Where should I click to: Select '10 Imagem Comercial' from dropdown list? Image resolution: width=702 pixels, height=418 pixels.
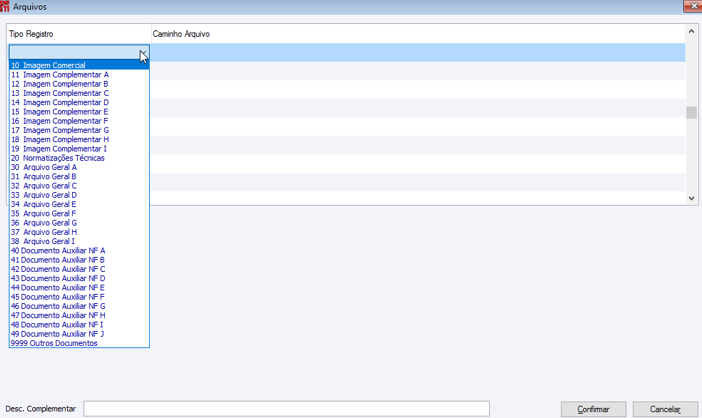[79, 65]
